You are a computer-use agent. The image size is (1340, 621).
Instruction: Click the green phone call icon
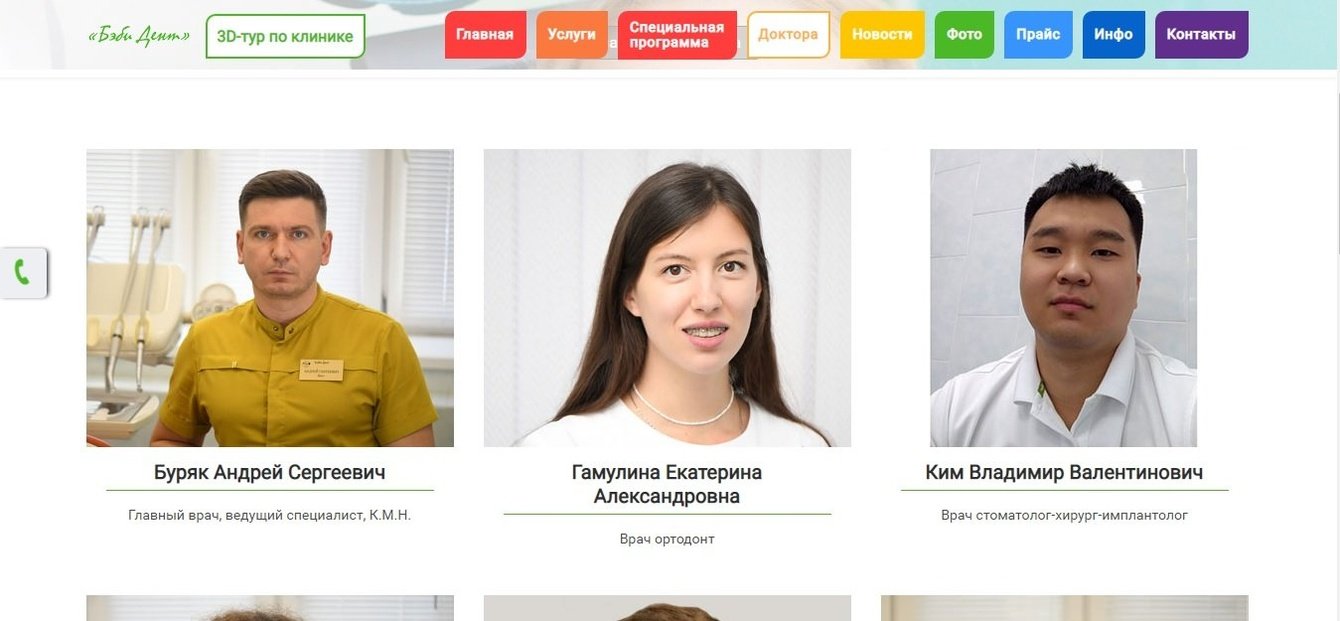click(22, 272)
